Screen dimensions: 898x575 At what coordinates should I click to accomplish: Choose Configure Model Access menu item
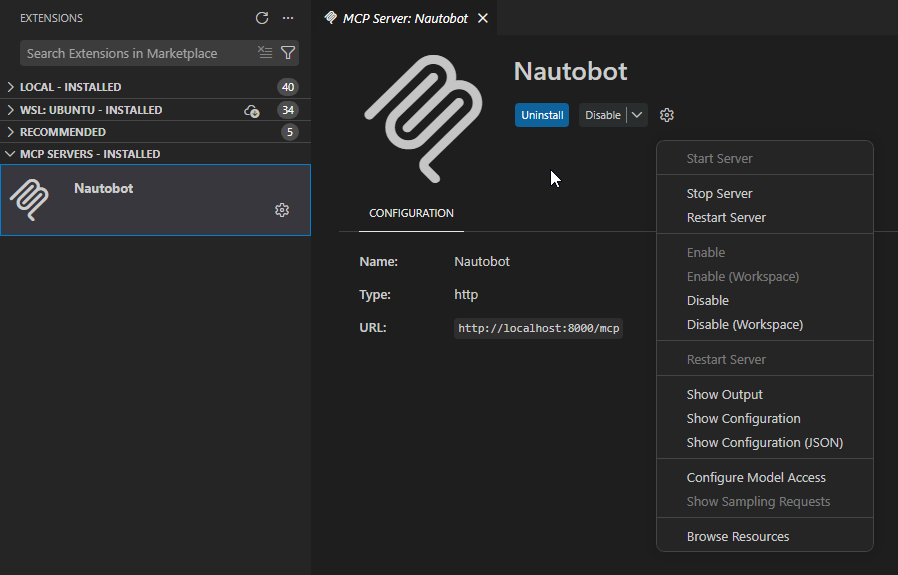pyautogui.click(x=765, y=478)
